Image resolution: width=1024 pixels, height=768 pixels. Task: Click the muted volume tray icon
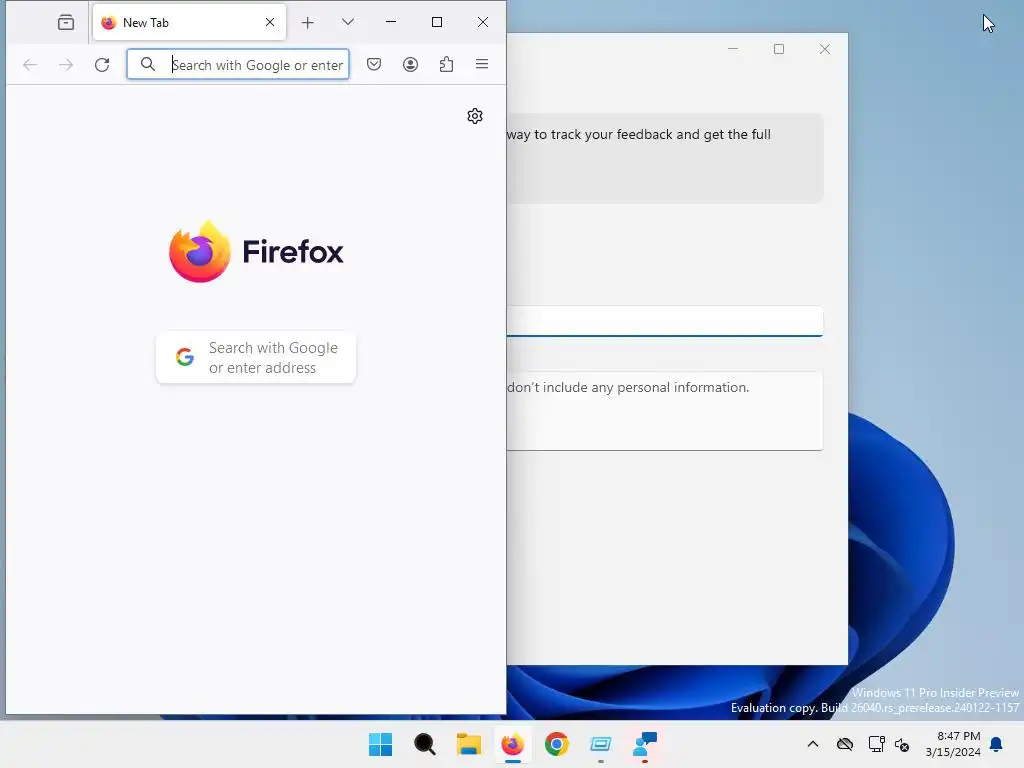[902, 744]
